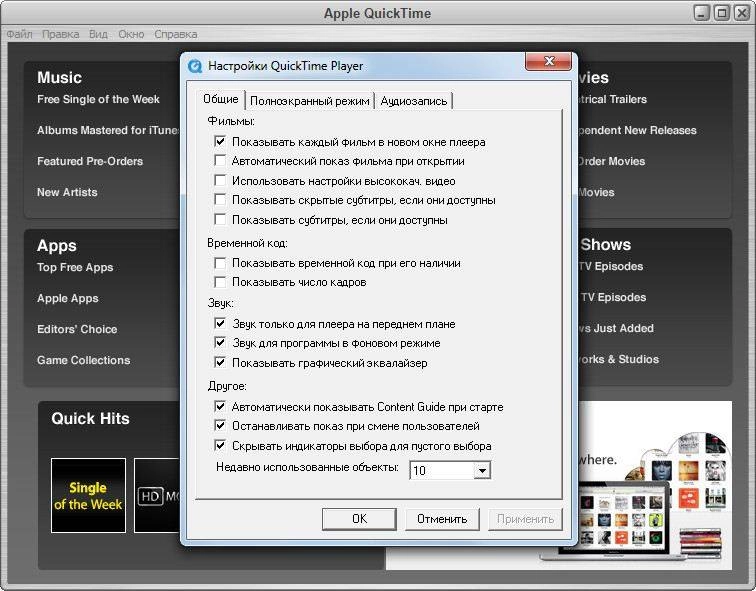Image resolution: width=756 pixels, height=591 pixels.
Task: Open 'Game Collections' link
Action: pyautogui.click(x=84, y=360)
